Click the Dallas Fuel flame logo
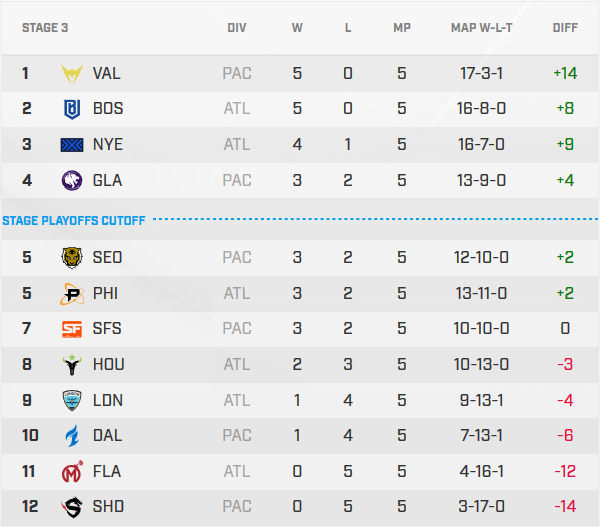The image size is (600, 527). (73, 436)
